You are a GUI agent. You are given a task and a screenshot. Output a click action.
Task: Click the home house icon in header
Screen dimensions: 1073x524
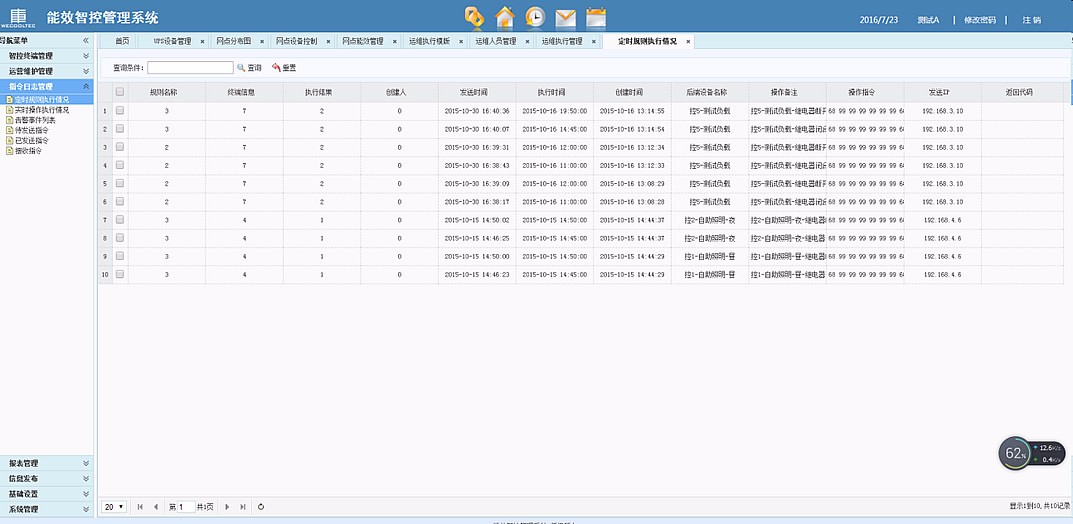[505, 17]
